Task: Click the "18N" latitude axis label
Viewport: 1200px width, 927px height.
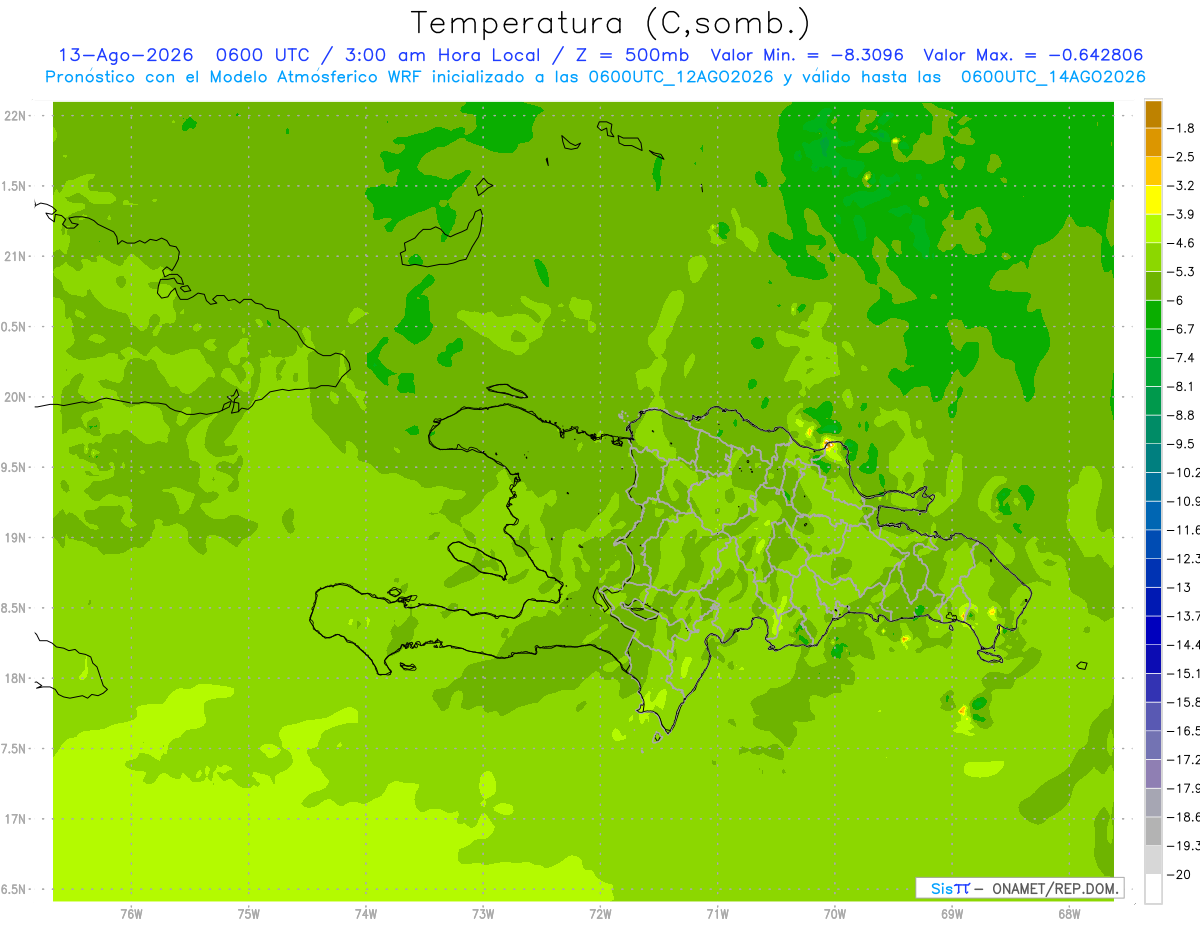Action: click(15, 678)
